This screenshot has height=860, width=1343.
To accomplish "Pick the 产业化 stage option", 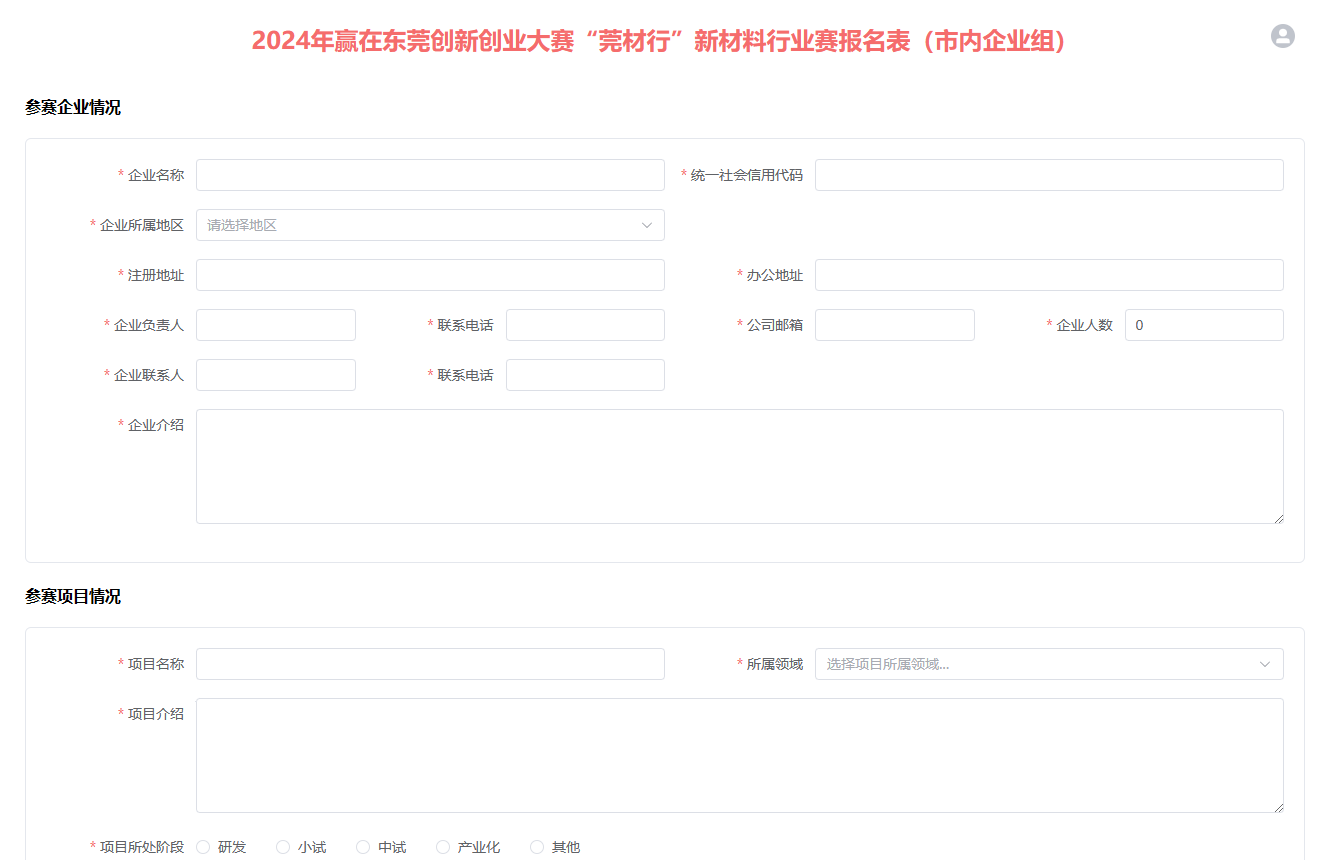I will click(x=443, y=847).
